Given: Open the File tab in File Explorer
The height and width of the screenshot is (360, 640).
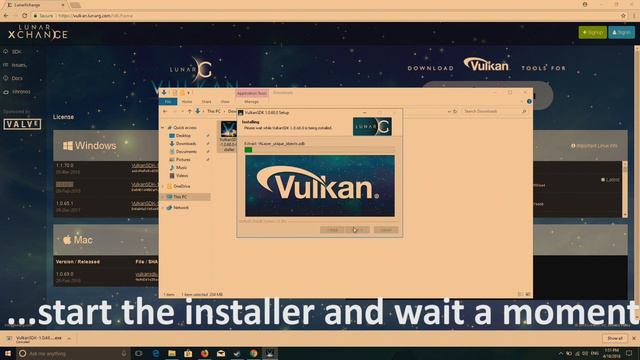Looking at the screenshot, I should click(x=168, y=102).
